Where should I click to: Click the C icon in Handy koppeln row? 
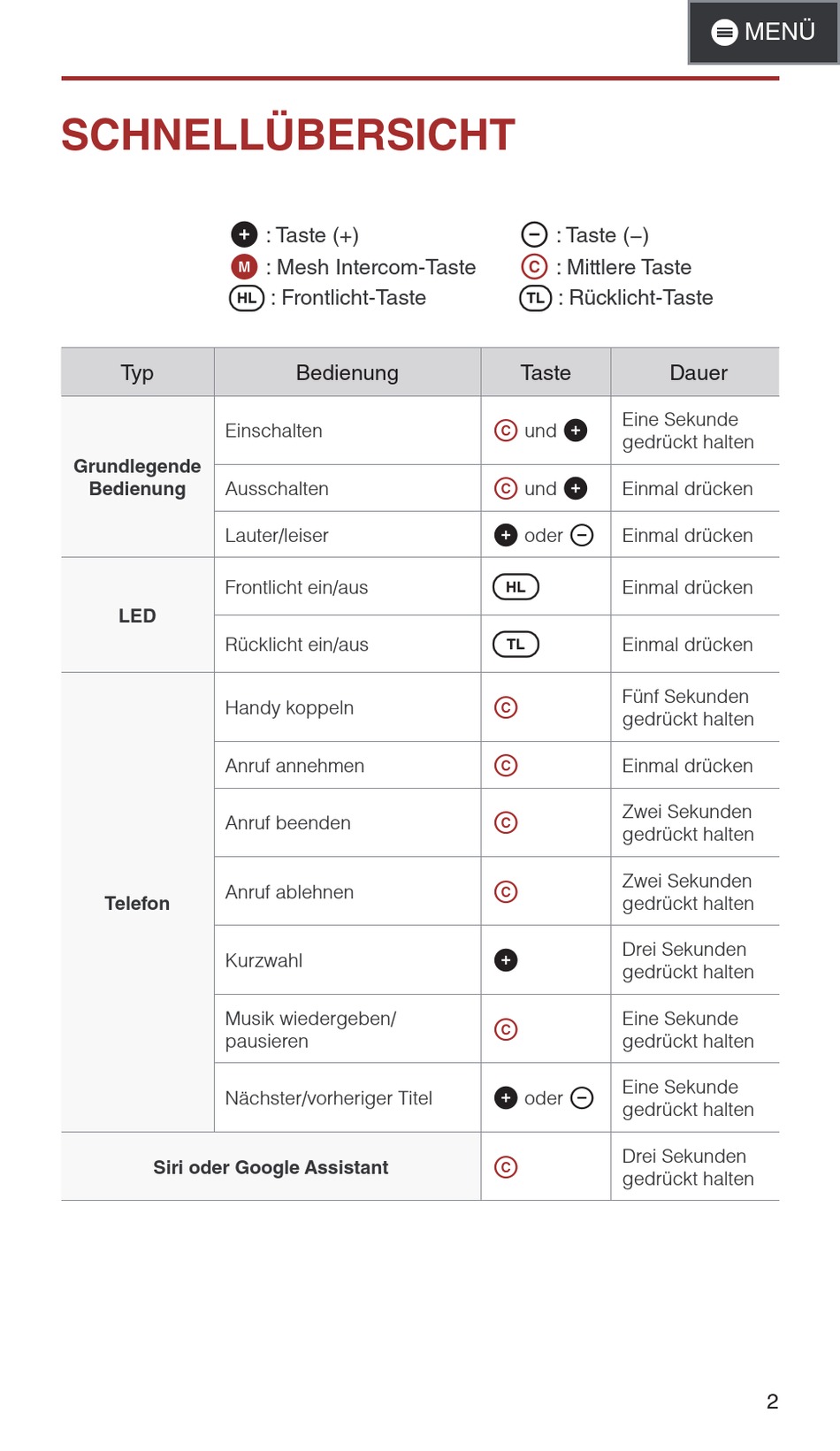coord(506,707)
